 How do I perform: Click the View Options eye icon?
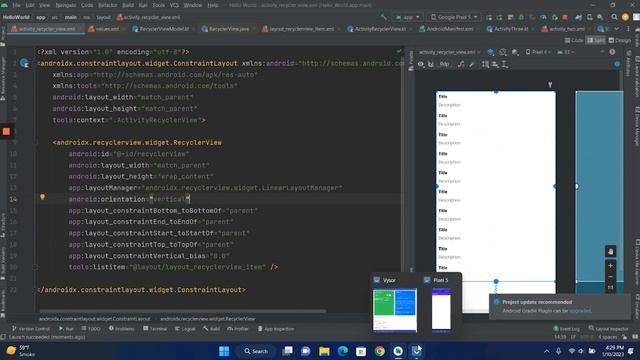(x=422, y=64)
